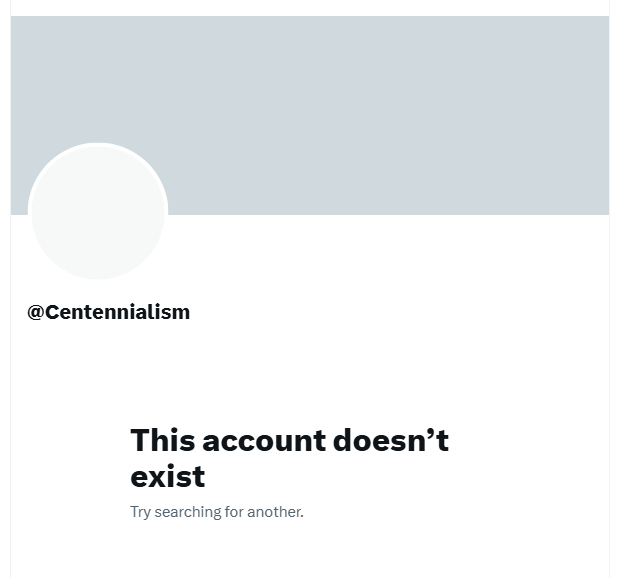Click the @ symbol before Centennialism
The width and height of the screenshot is (622, 578).
click(x=35, y=313)
